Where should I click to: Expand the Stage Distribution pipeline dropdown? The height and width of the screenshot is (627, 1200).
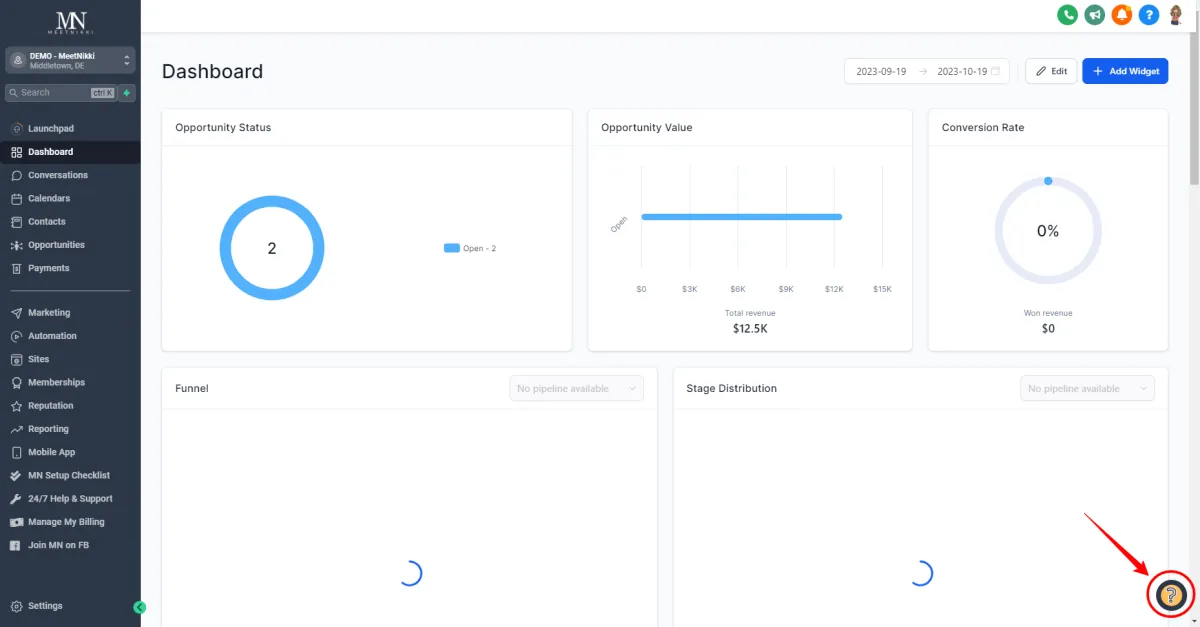tap(1087, 388)
